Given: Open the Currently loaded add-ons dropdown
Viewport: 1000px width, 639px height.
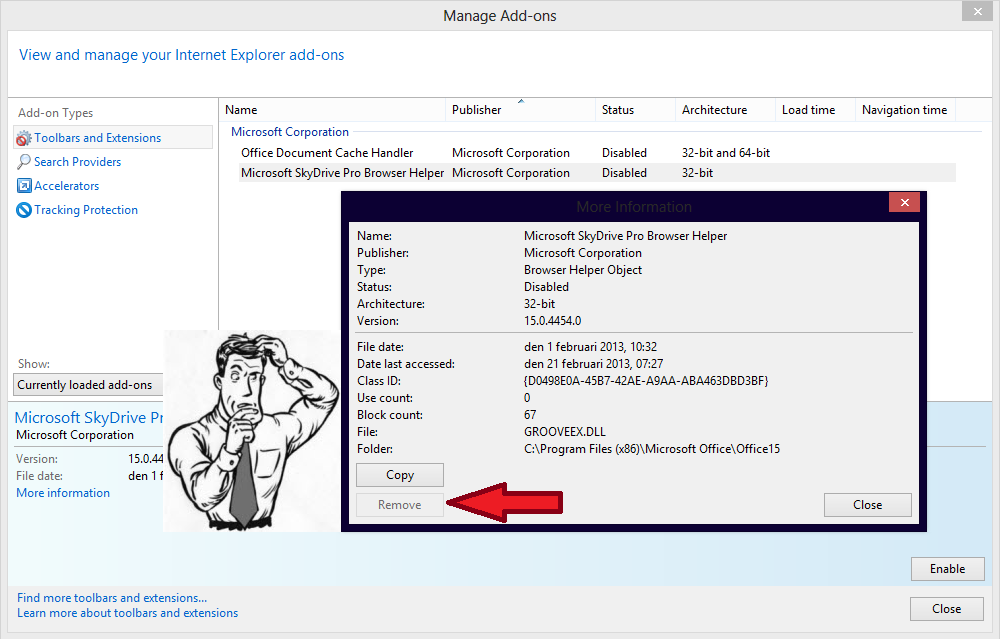Looking at the screenshot, I should (88, 385).
